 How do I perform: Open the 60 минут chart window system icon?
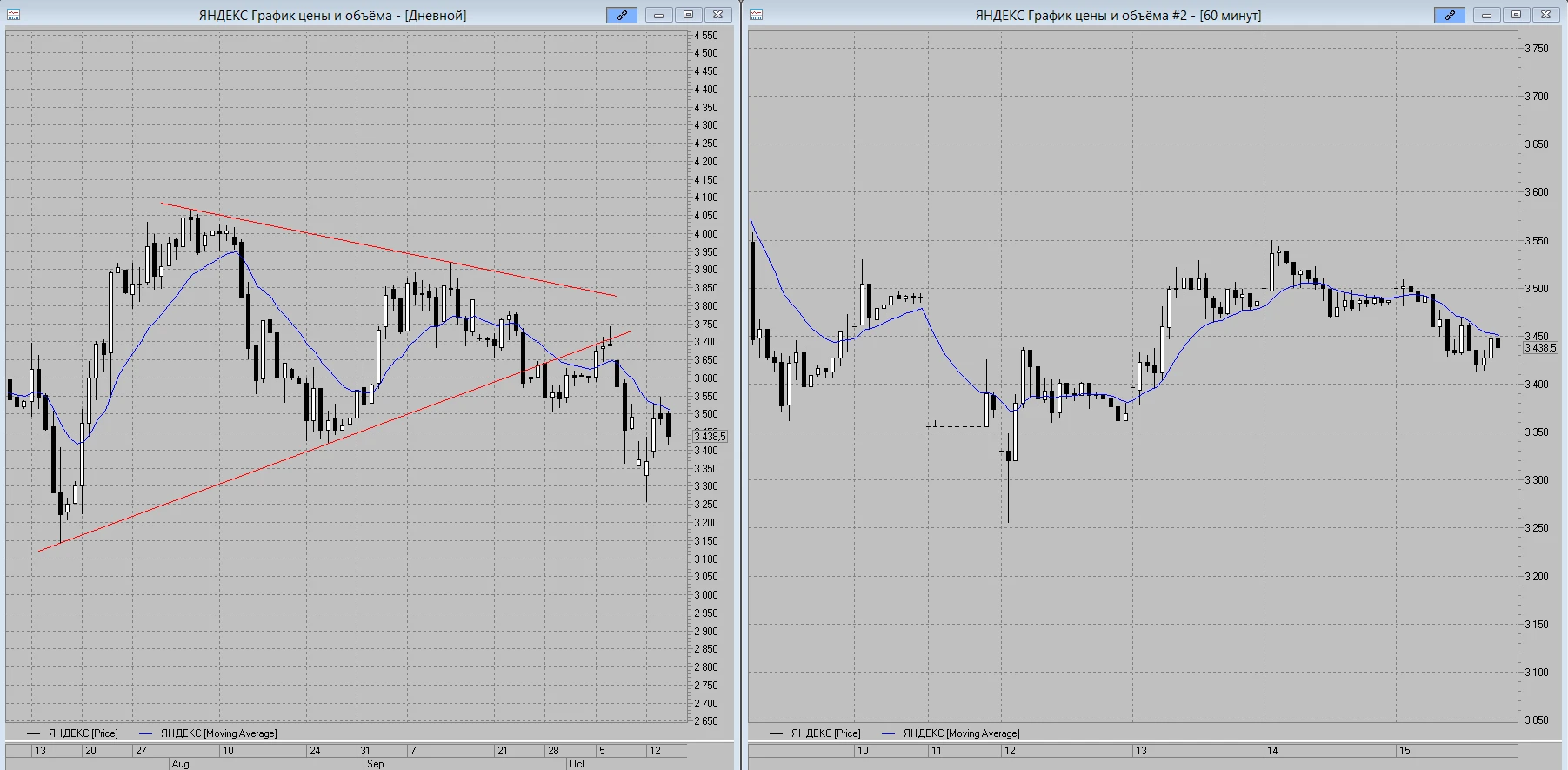(x=756, y=15)
